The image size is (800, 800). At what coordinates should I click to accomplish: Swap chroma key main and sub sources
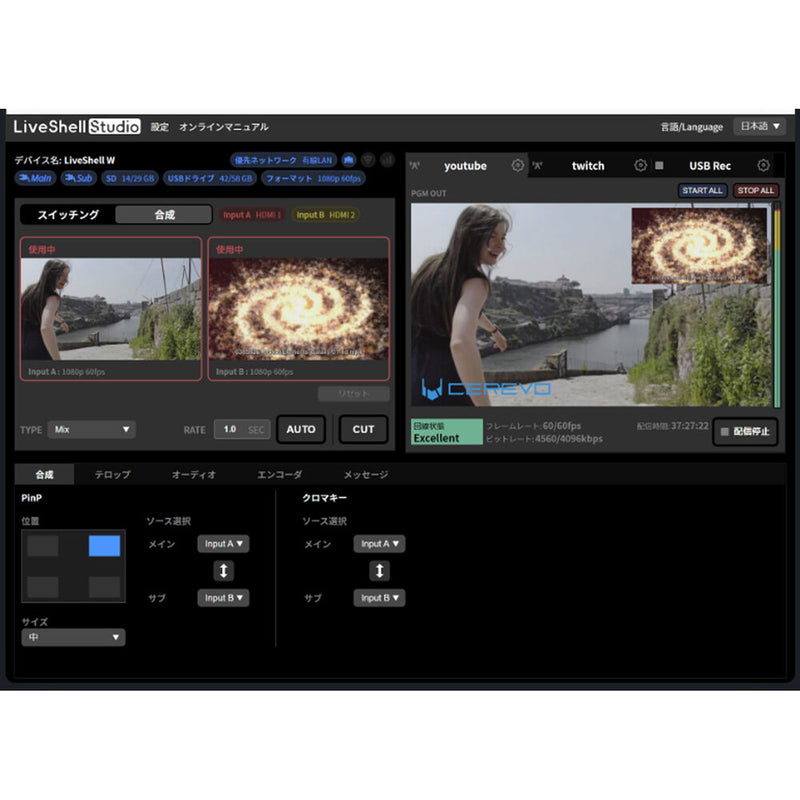(379, 570)
